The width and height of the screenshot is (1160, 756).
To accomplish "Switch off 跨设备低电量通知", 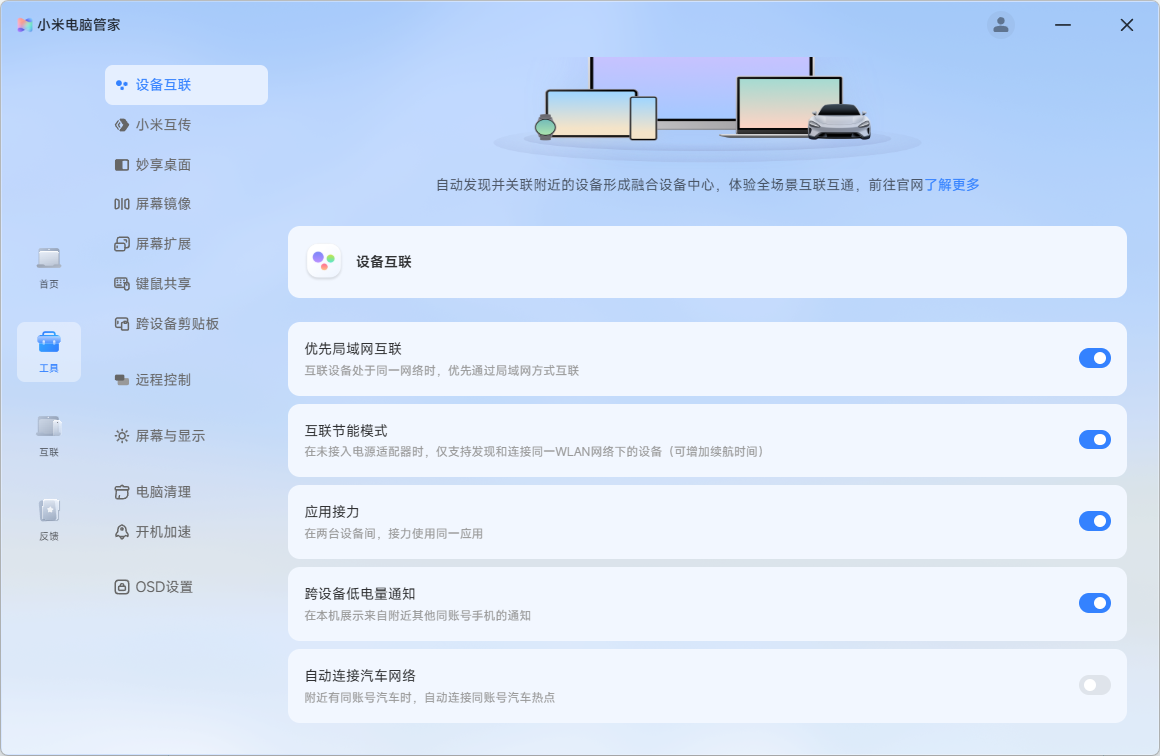I will [1095, 604].
